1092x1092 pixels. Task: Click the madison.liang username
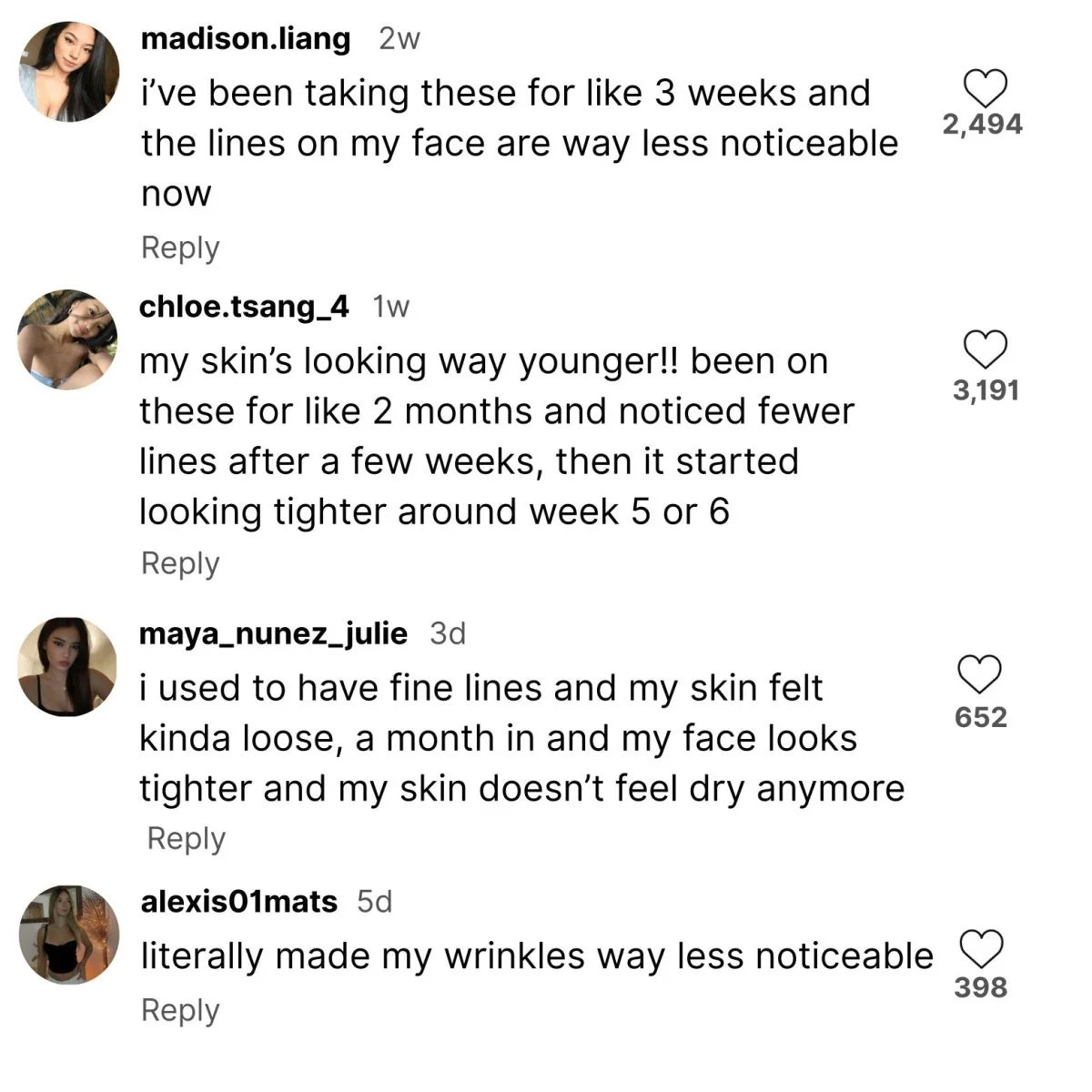tap(246, 38)
